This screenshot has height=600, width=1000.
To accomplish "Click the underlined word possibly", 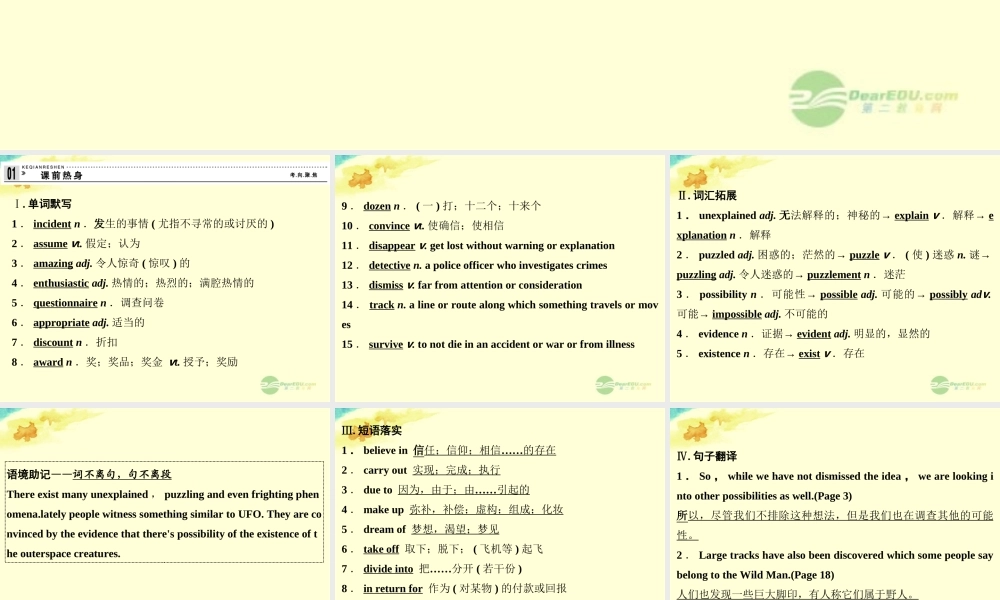I will click(x=948, y=295).
